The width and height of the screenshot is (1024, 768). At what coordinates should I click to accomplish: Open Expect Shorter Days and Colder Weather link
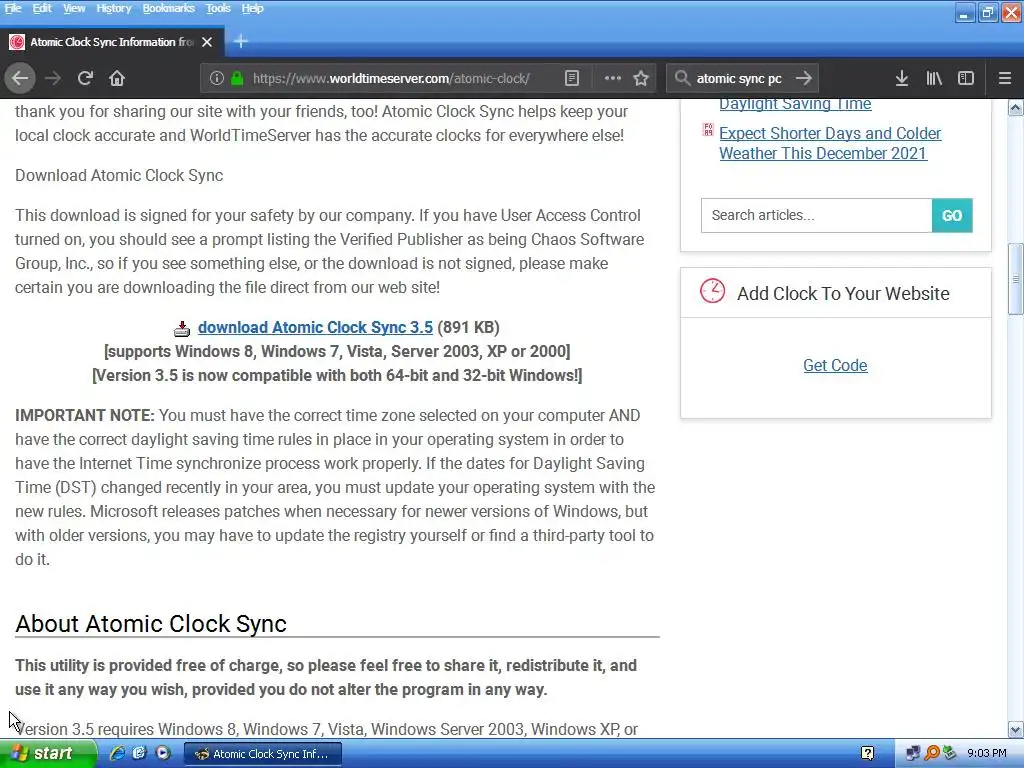[x=830, y=143]
